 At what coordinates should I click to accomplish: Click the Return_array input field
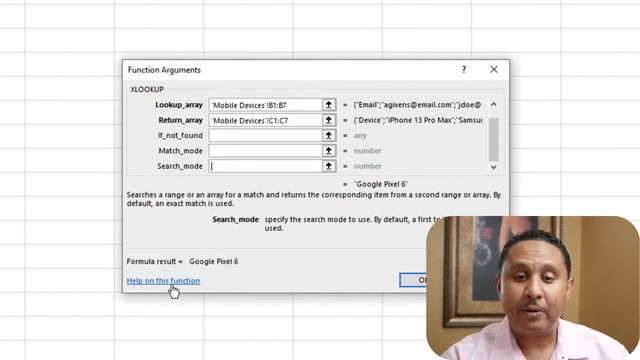[265, 120]
